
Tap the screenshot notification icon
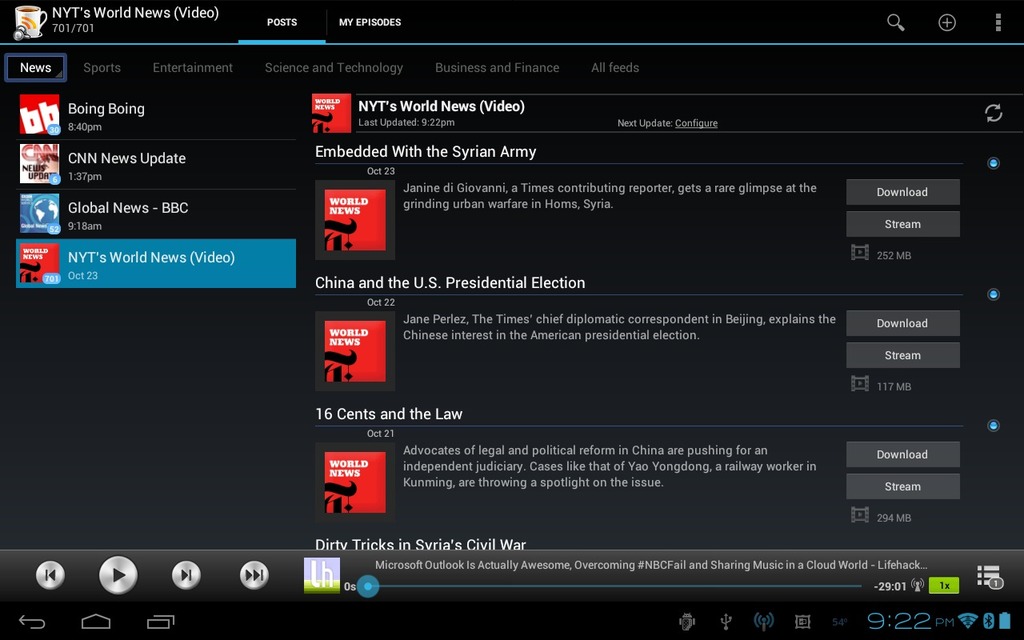tap(803, 622)
